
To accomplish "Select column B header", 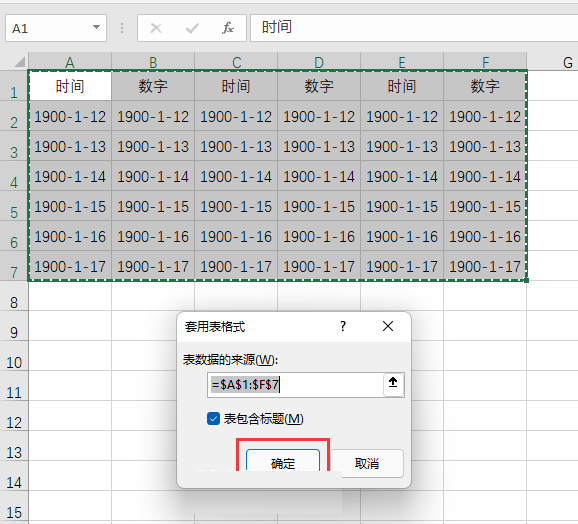I will click(153, 62).
